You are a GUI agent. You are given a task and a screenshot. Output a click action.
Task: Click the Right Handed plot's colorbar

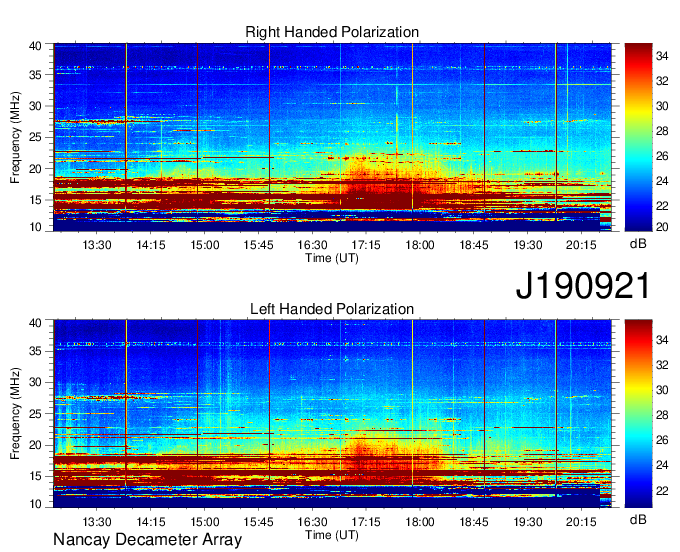(x=638, y=137)
